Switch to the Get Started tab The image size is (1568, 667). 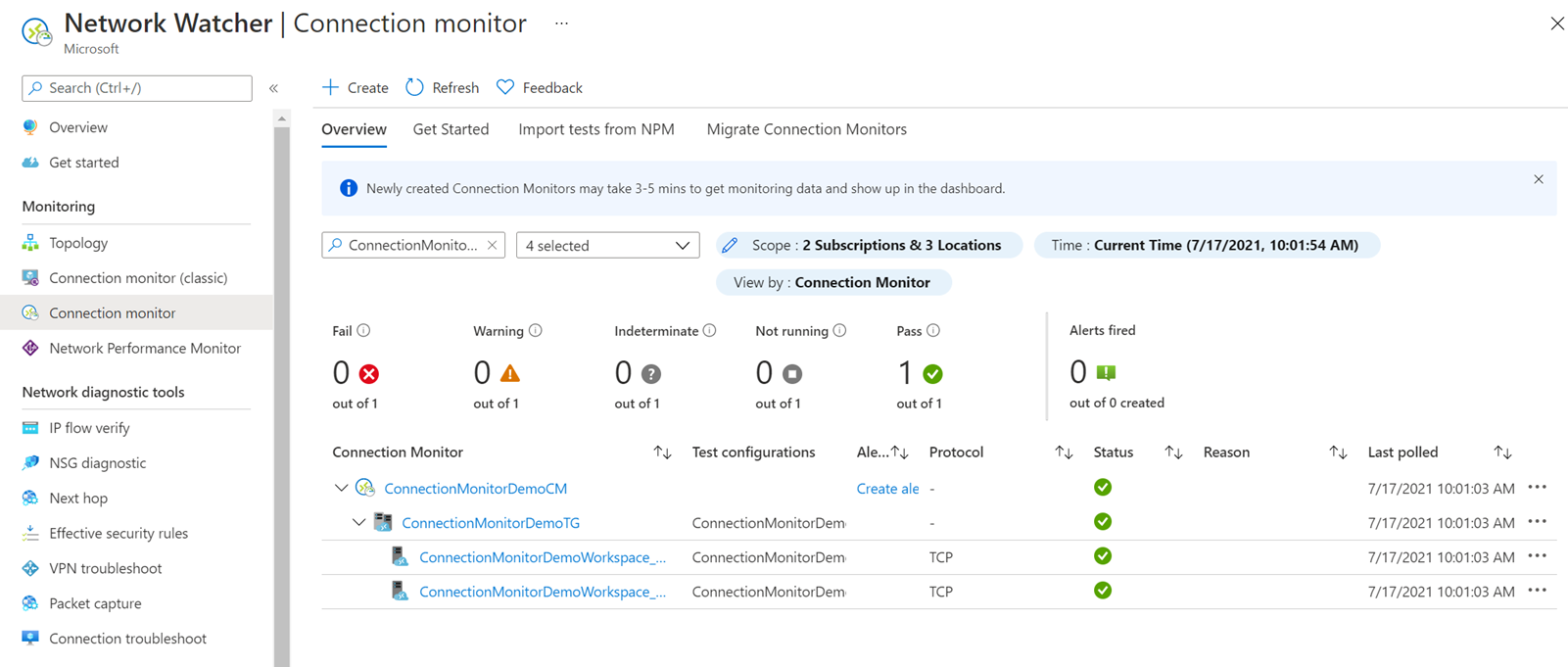pyautogui.click(x=451, y=129)
